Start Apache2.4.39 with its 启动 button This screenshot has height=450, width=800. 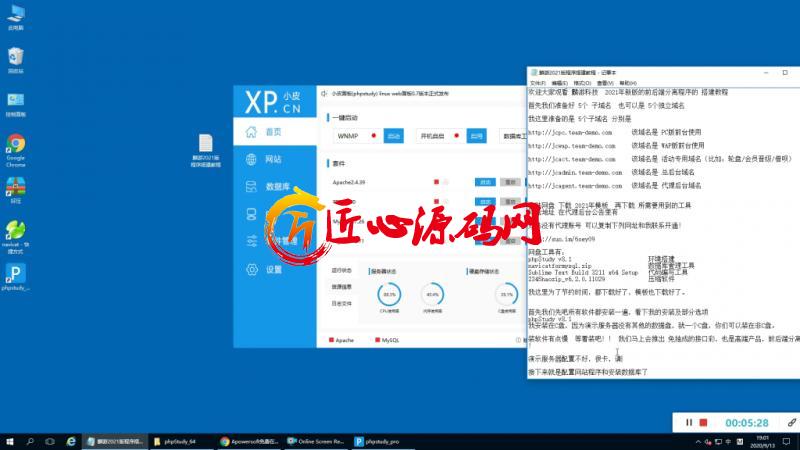coord(485,182)
